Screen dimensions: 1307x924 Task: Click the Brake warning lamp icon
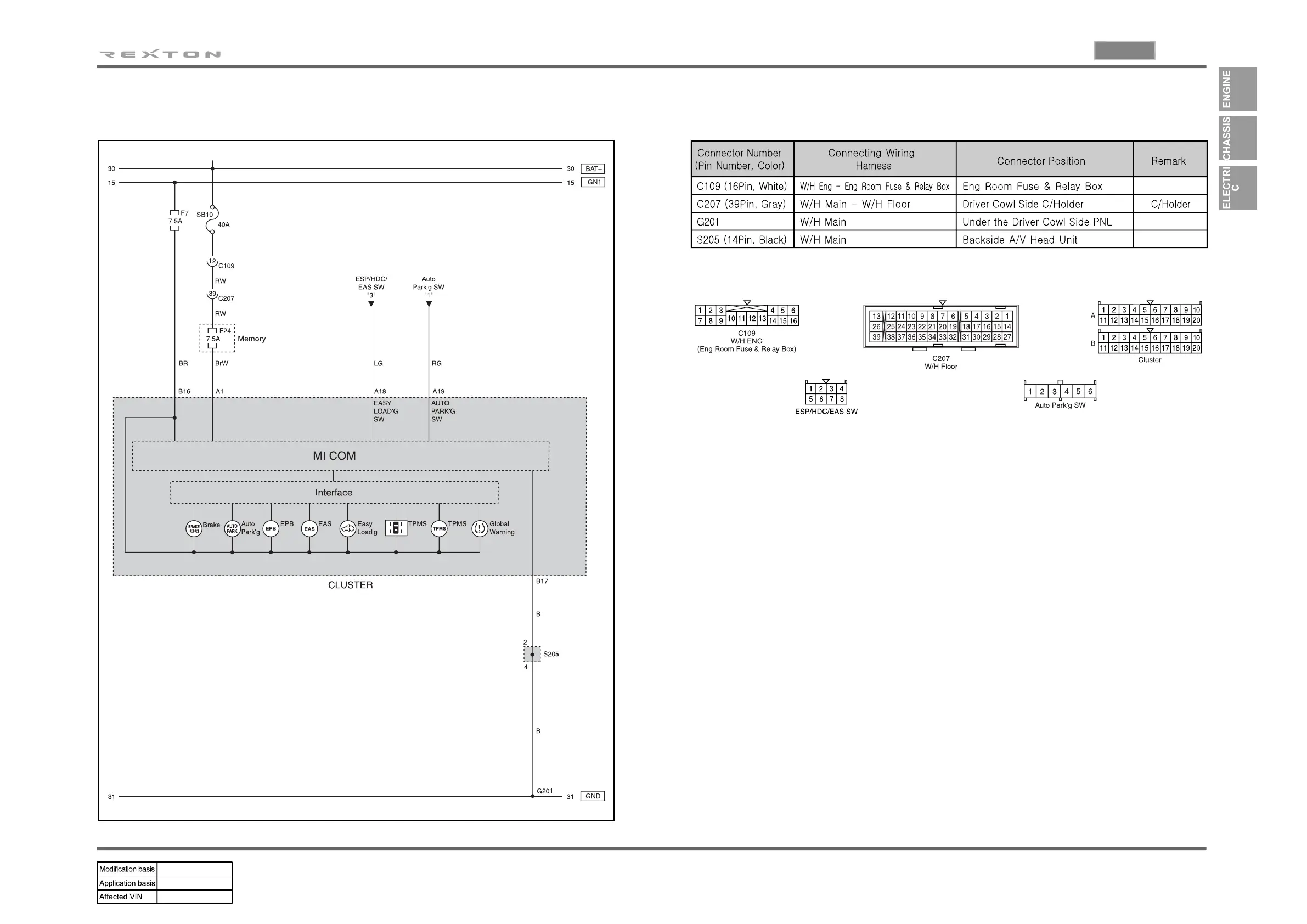[194, 529]
